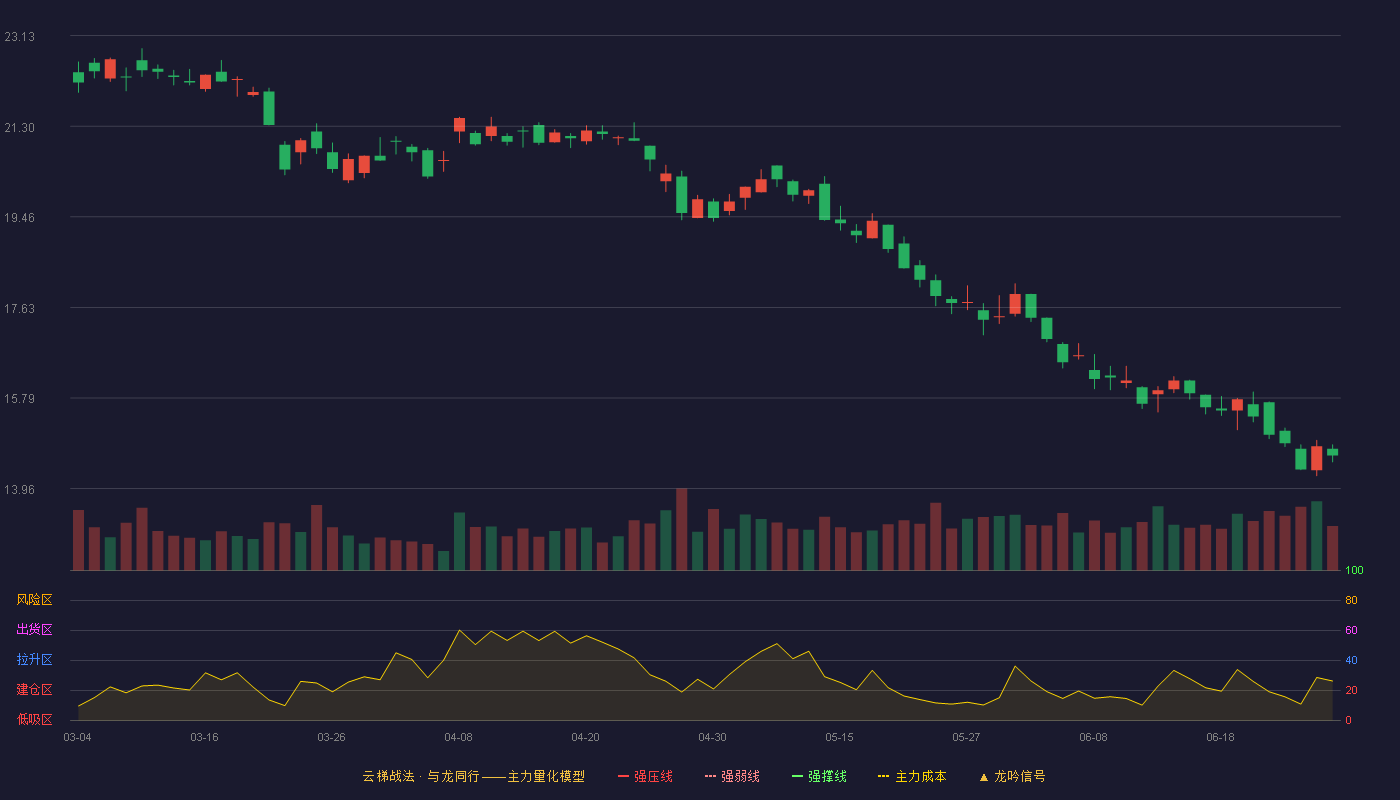The width and height of the screenshot is (1400, 800).
Task: Click the dashed yellow 主力成本 marker
Action: pos(883,776)
